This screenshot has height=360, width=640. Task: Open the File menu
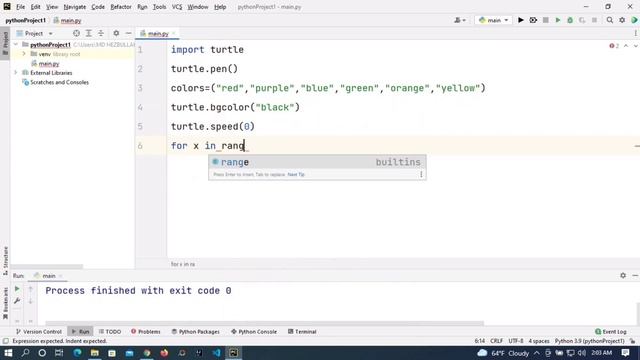pyautogui.click(x=20, y=7)
